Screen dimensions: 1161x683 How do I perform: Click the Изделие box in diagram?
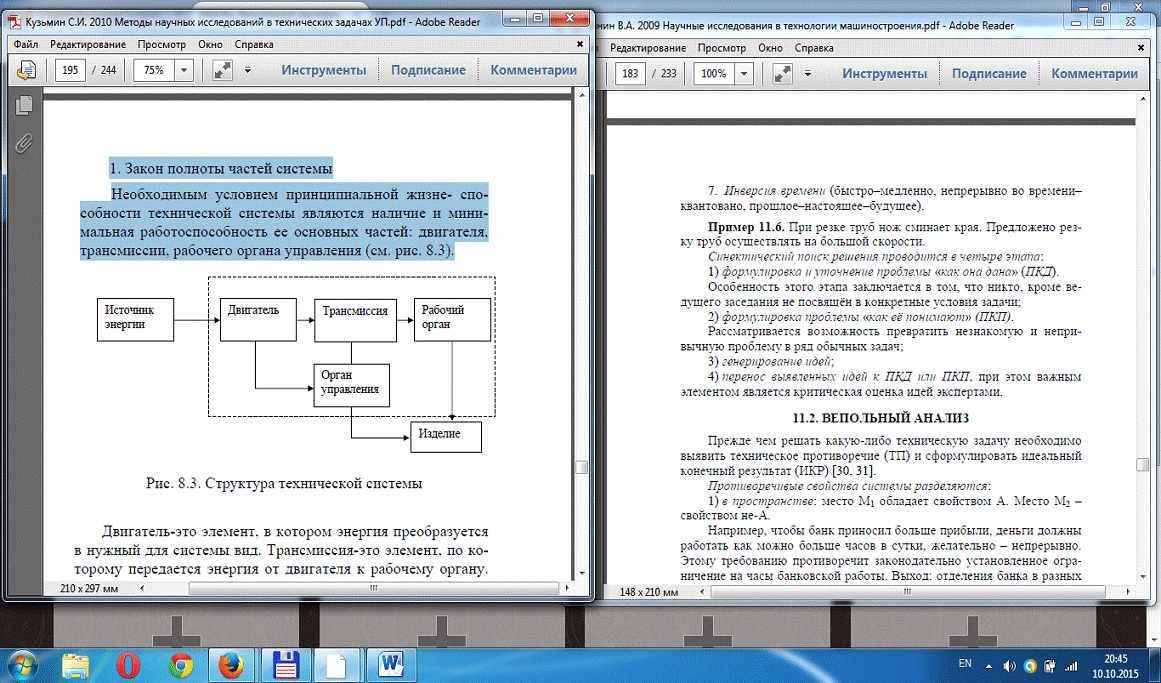[x=446, y=436]
